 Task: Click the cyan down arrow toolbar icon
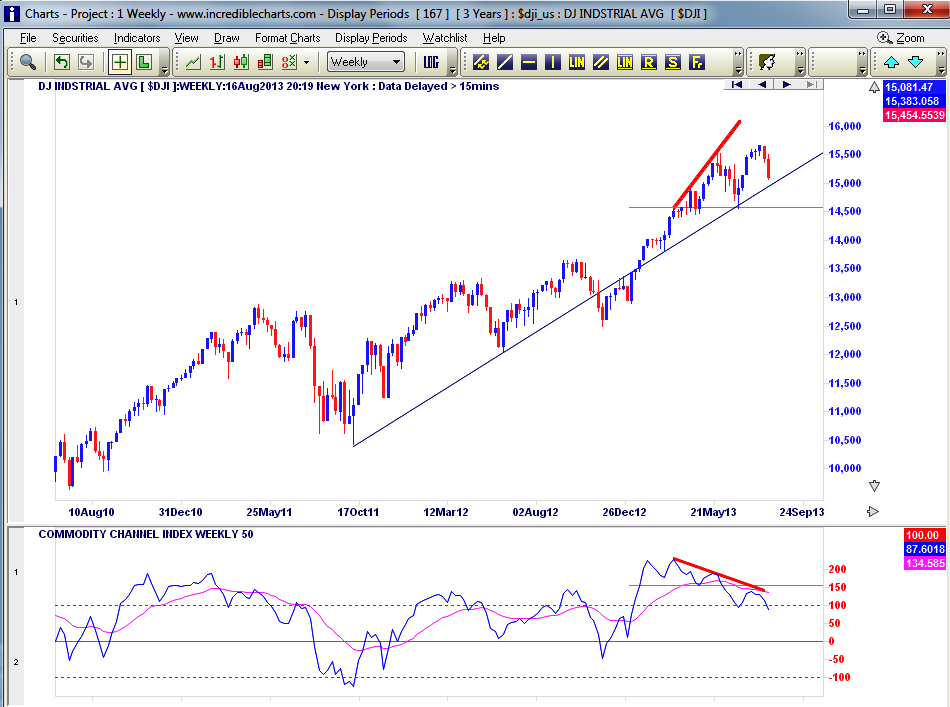point(915,62)
